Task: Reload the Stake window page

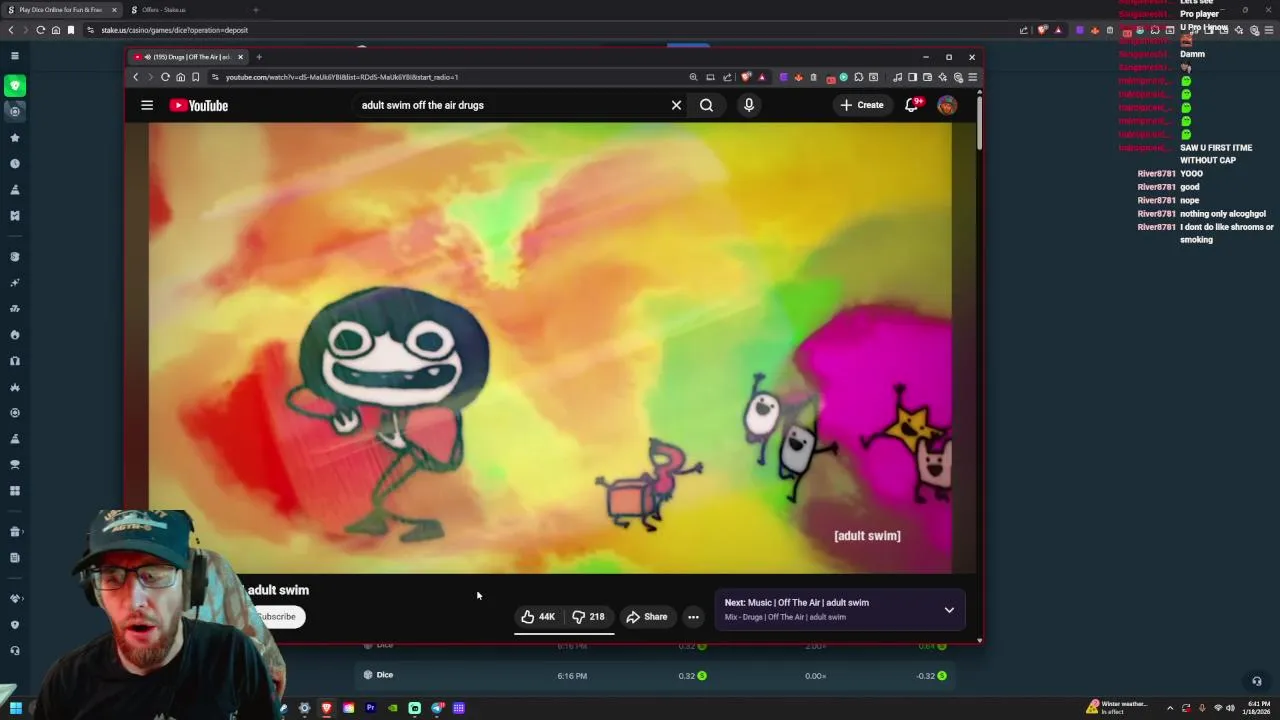Action: tap(41, 30)
